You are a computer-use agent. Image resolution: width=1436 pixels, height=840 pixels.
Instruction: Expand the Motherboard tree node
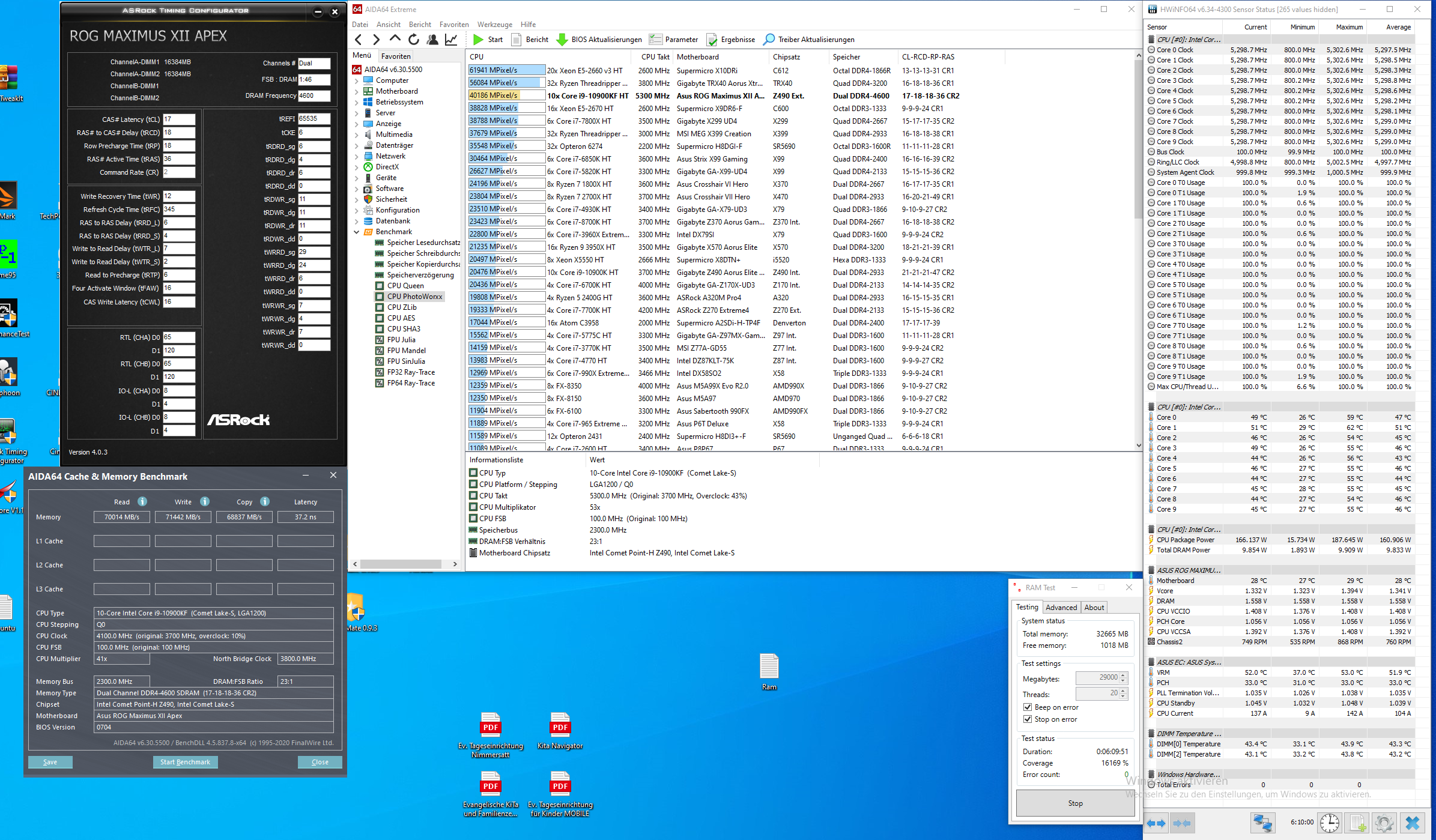click(357, 91)
